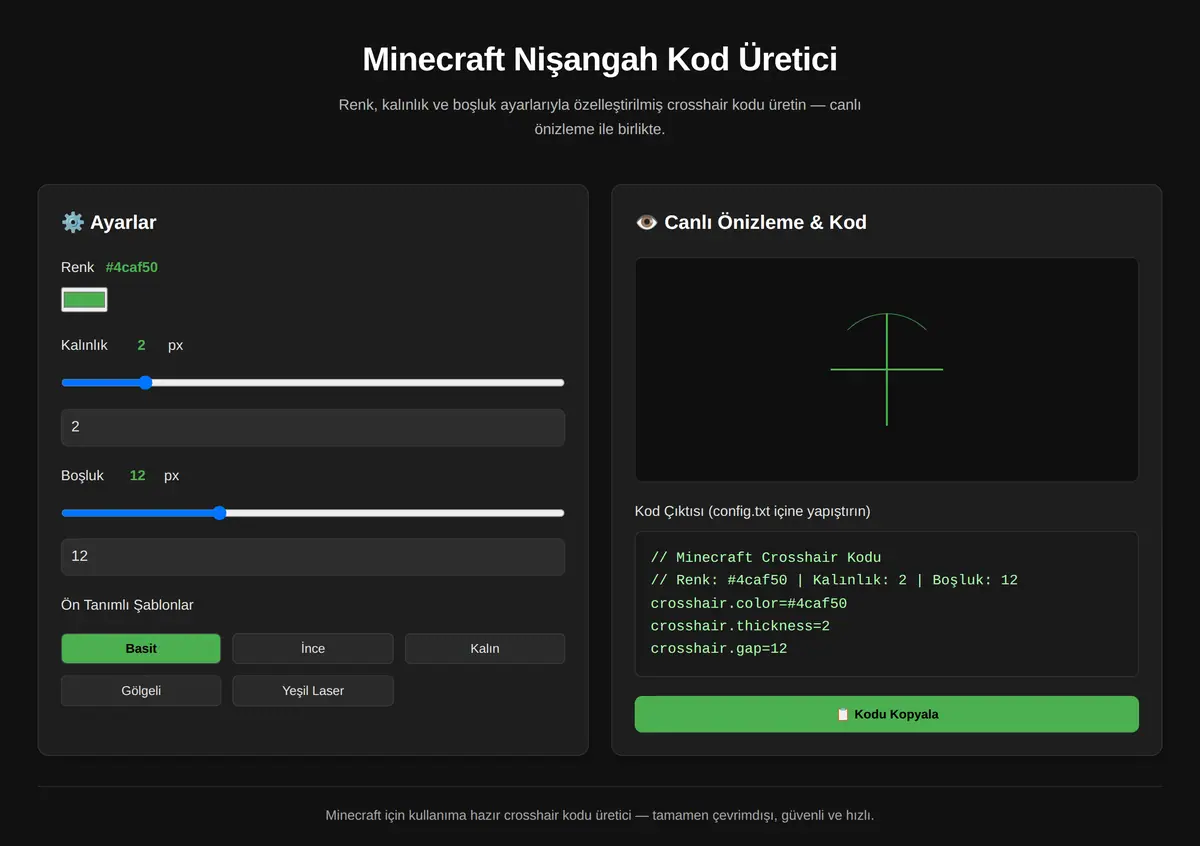Apply the Gölgeli preset
1200x846 pixels.
pyautogui.click(x=141, y=690)
